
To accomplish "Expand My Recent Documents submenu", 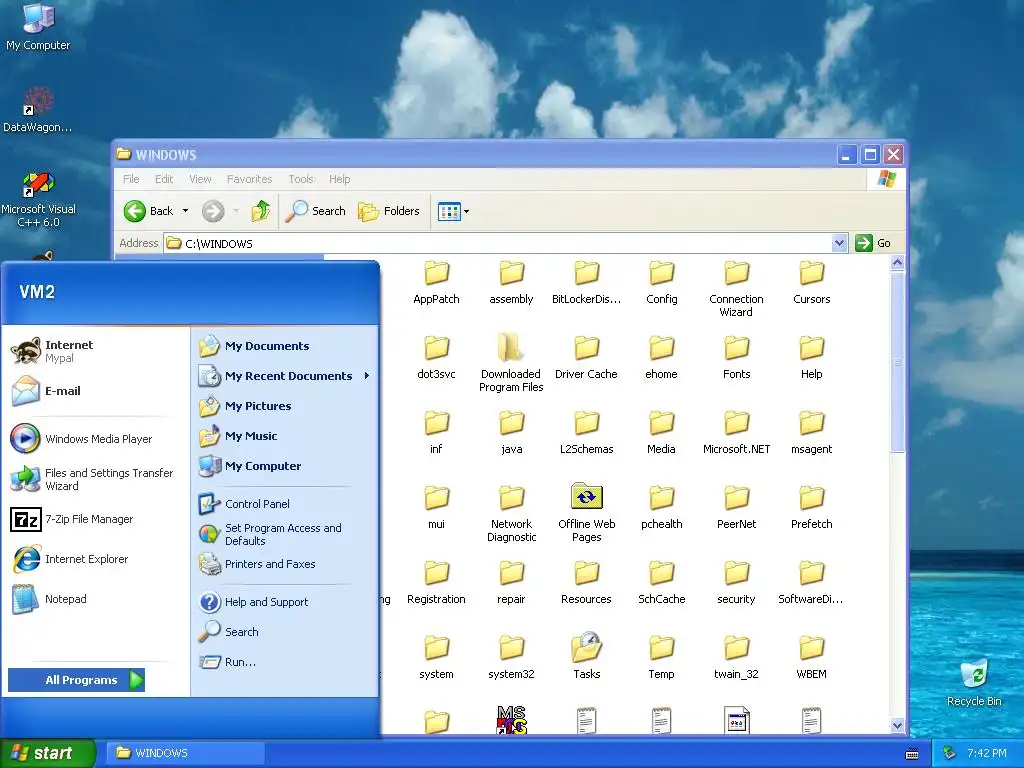I will coord(285,376).
